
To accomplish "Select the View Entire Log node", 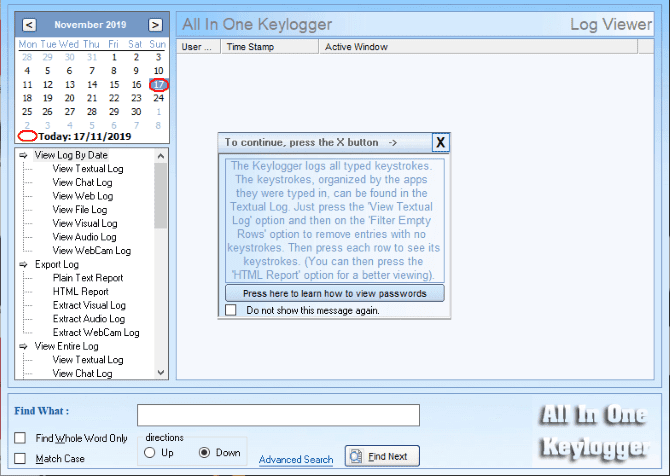I will pos(67,346).
